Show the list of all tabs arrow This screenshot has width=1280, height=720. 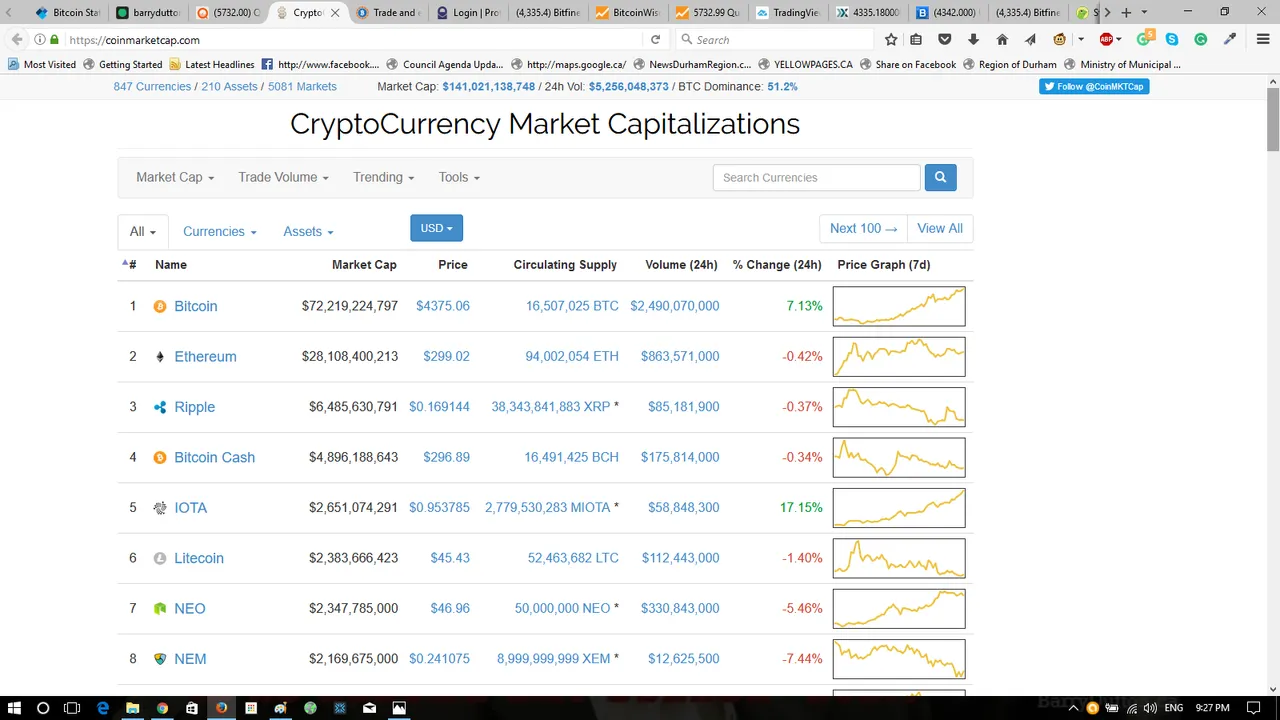click(x=1144, y=13)
